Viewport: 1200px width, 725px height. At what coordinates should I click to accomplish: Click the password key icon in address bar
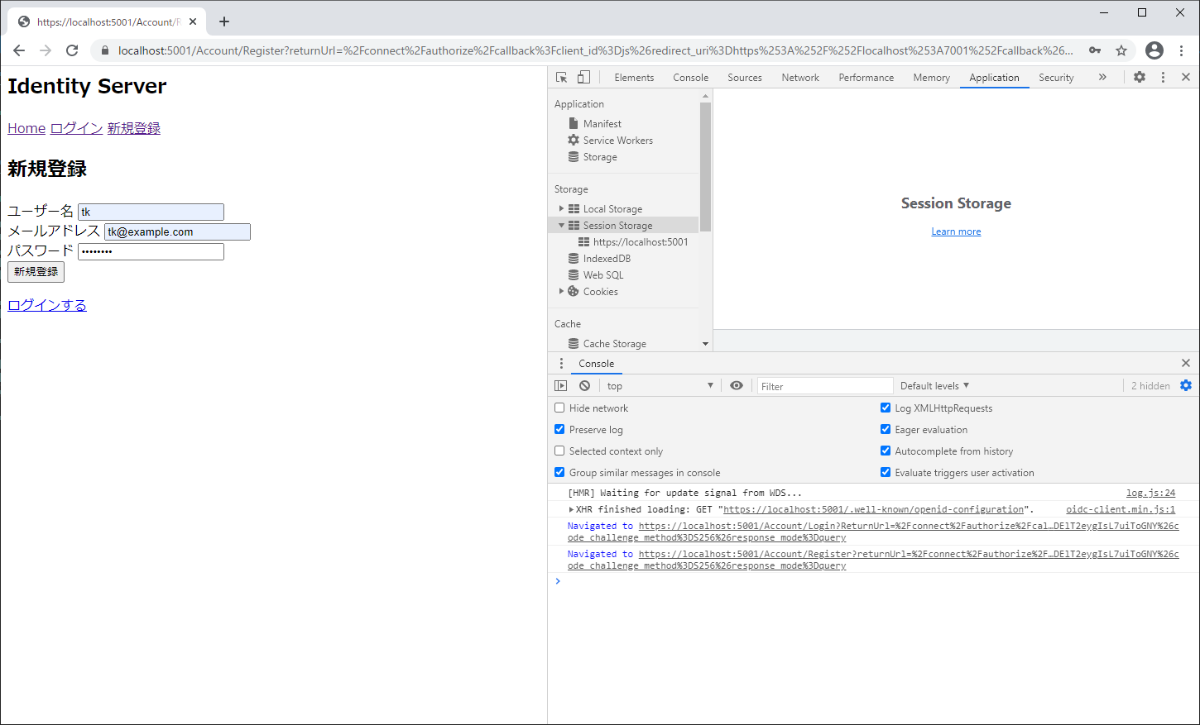1096,50
